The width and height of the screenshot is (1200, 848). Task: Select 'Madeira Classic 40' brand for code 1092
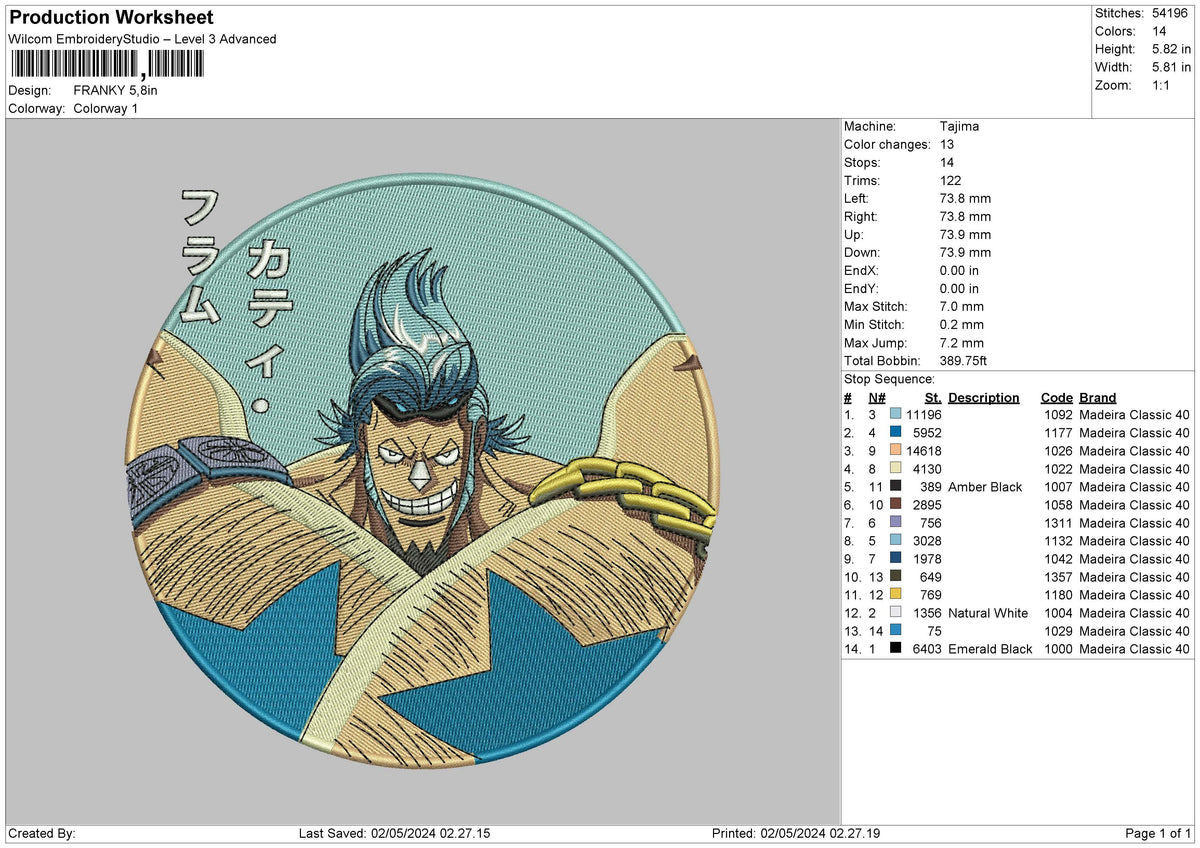click(1135, 415)
